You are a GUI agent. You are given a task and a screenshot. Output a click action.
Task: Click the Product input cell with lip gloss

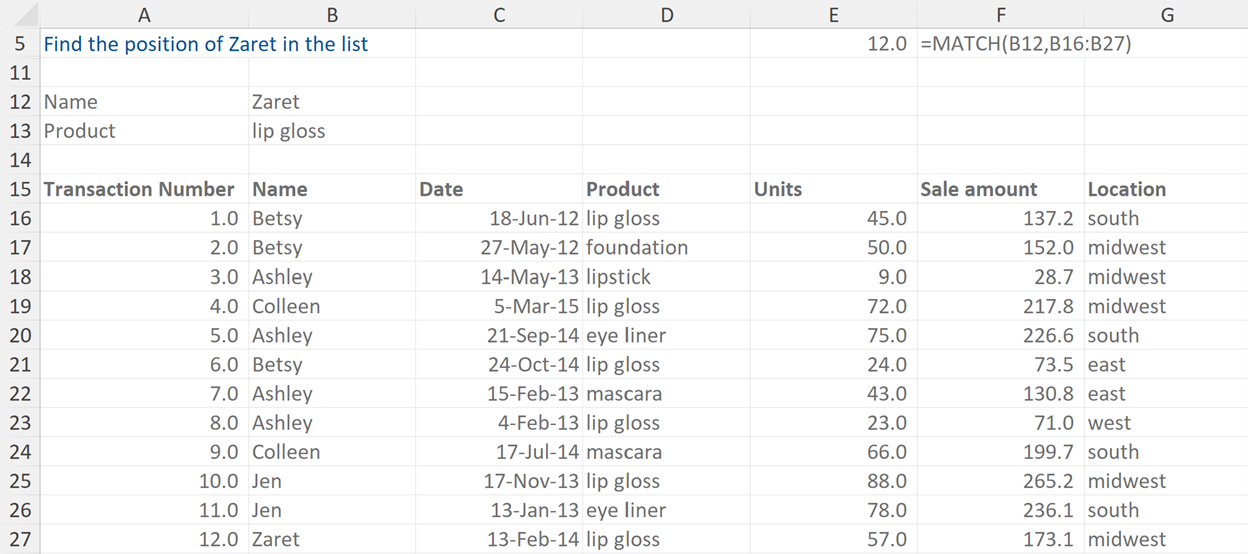(331, 131)
